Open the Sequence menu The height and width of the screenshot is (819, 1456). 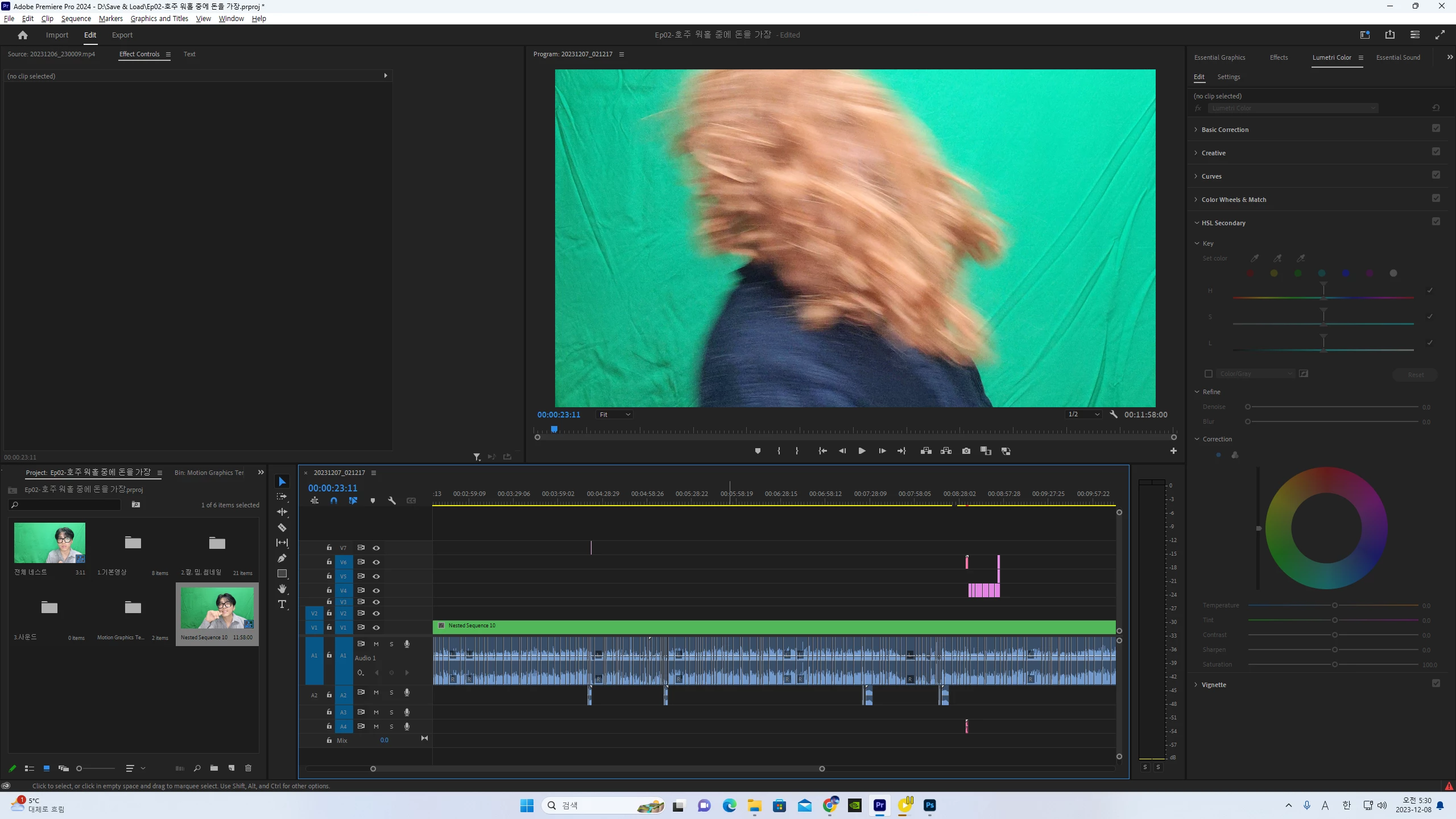tap(76, 18)
